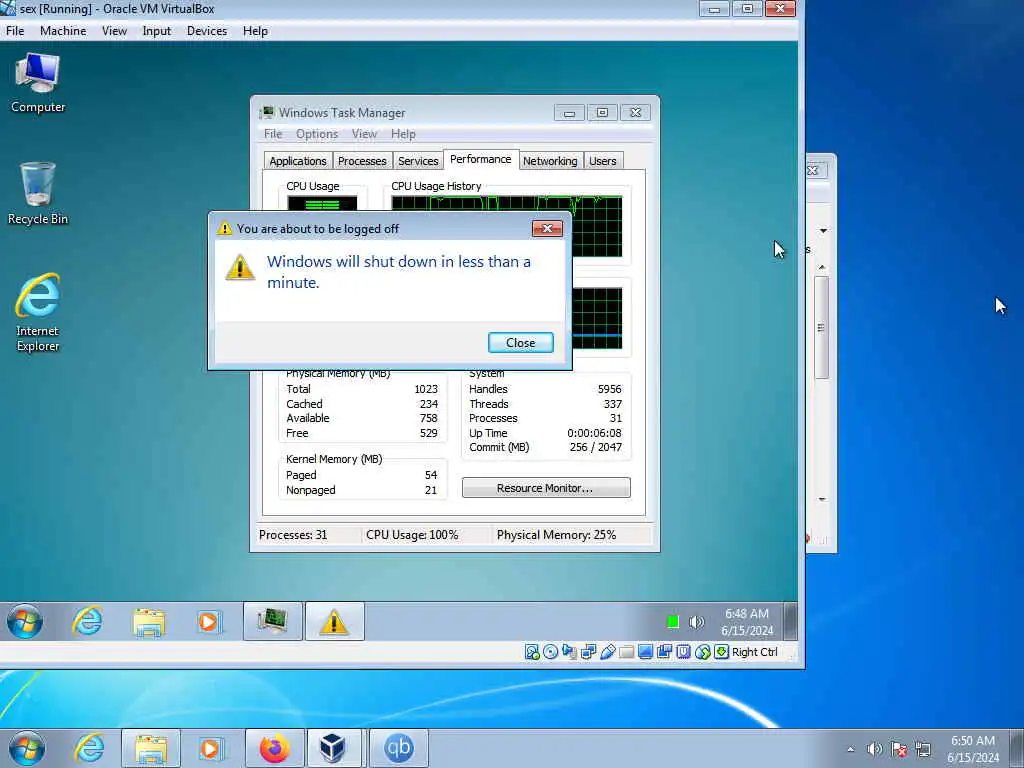Viewport: 1024px width, 768px height.
Task: Show hidden host tray icons
Action: (850, 749)
